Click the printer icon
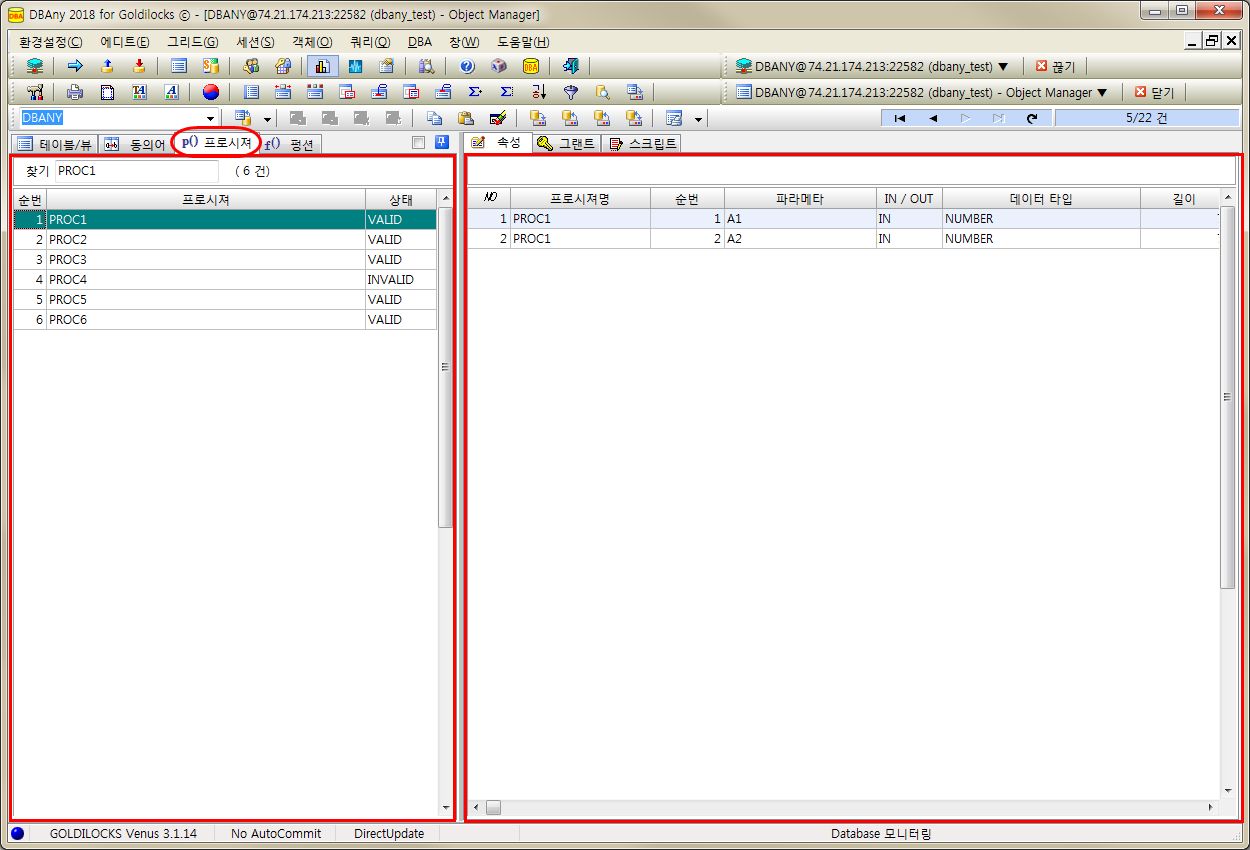This screenshot has width=1250, height=850. click(x=75, y=92)
